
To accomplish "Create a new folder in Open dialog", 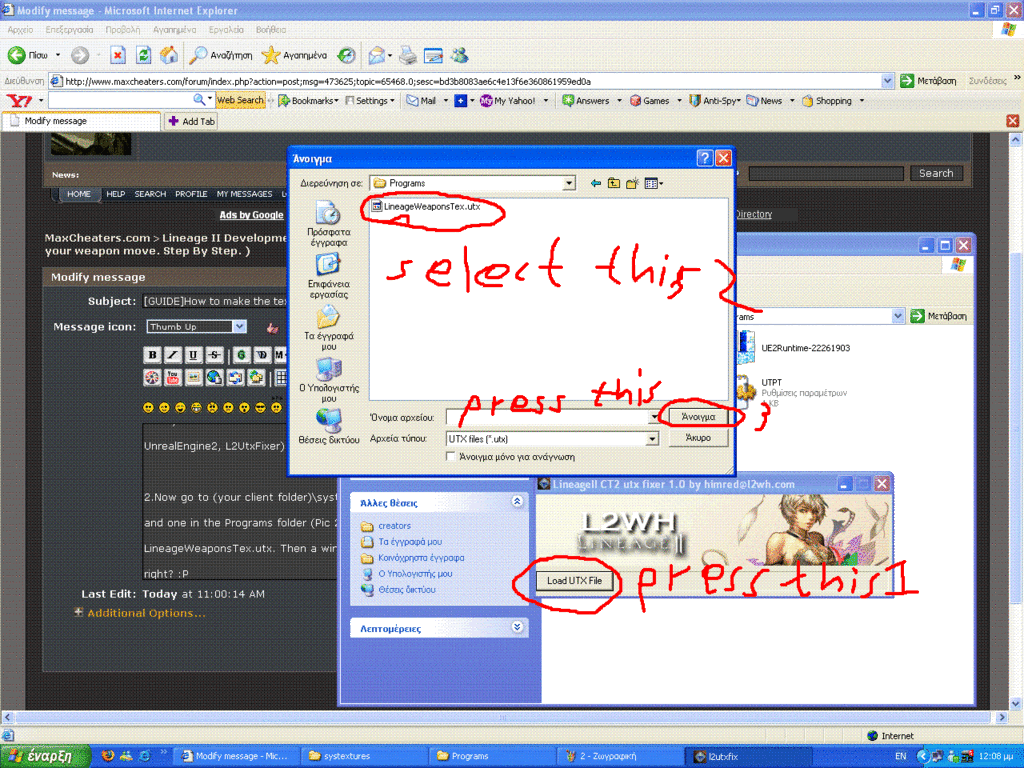I will coord(634,183).
